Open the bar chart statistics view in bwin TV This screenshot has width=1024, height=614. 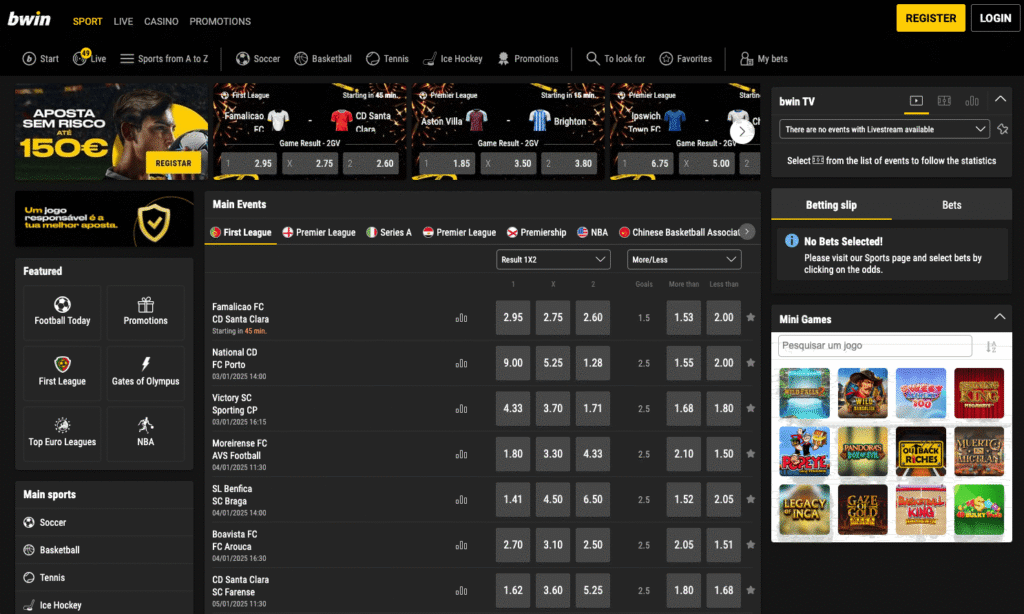click(971, 101)
